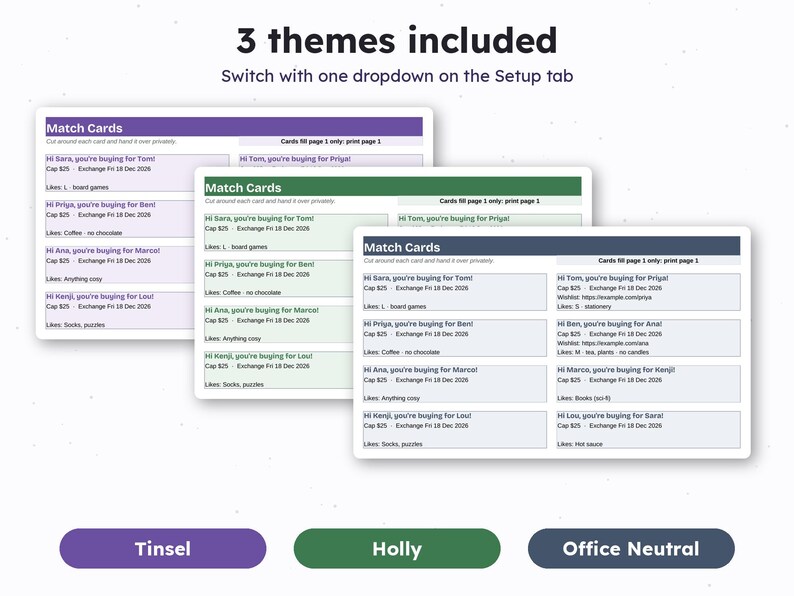The height and width of the screenshot is (596, 794).
Task: Click the purple "Hi Priya, you're buying for Ben!" card
Action: (x=120, y=218)
